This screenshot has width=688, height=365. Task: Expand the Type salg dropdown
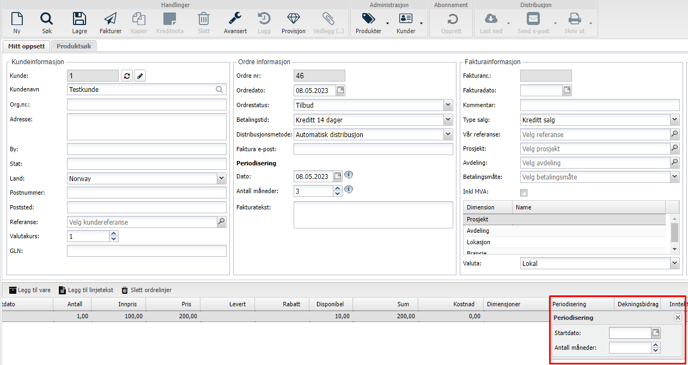[675, 120]
